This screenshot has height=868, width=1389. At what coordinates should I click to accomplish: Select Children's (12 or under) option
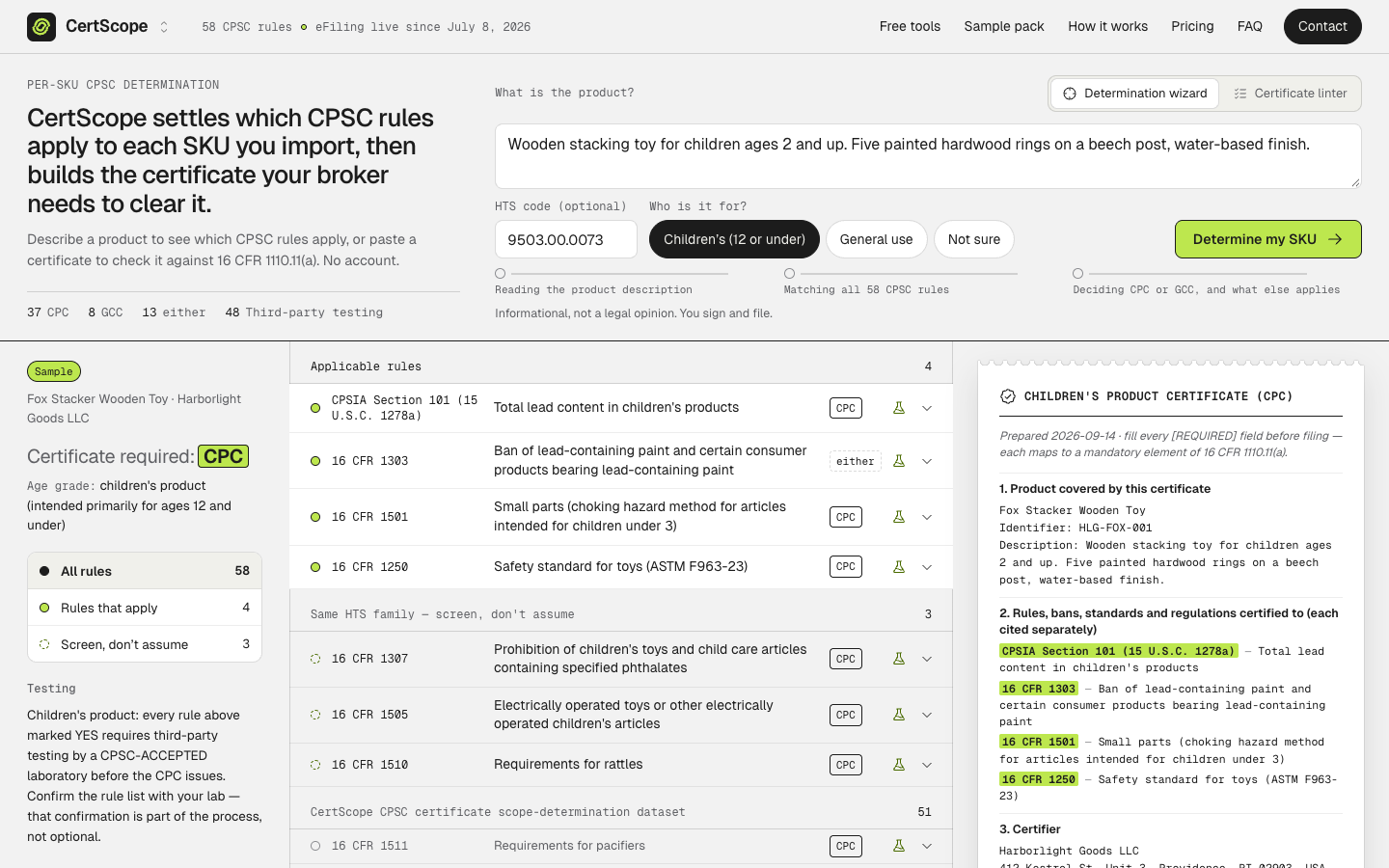click(x=734, y=239)
